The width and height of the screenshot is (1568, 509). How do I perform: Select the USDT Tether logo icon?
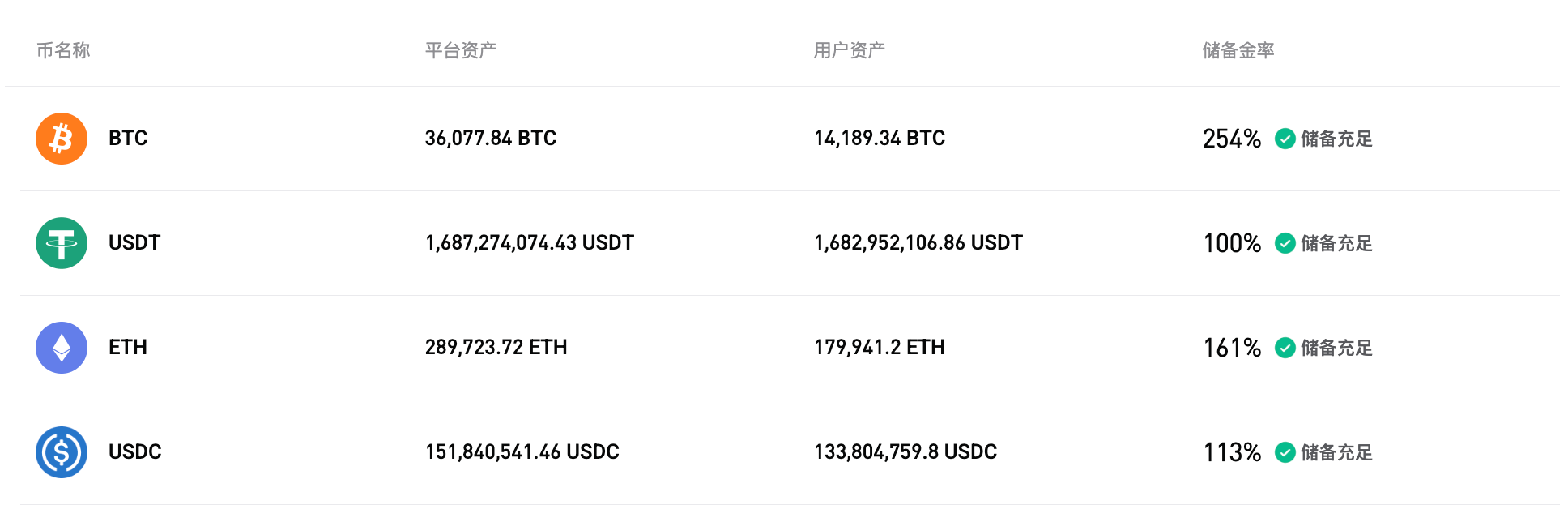(61, 242)
